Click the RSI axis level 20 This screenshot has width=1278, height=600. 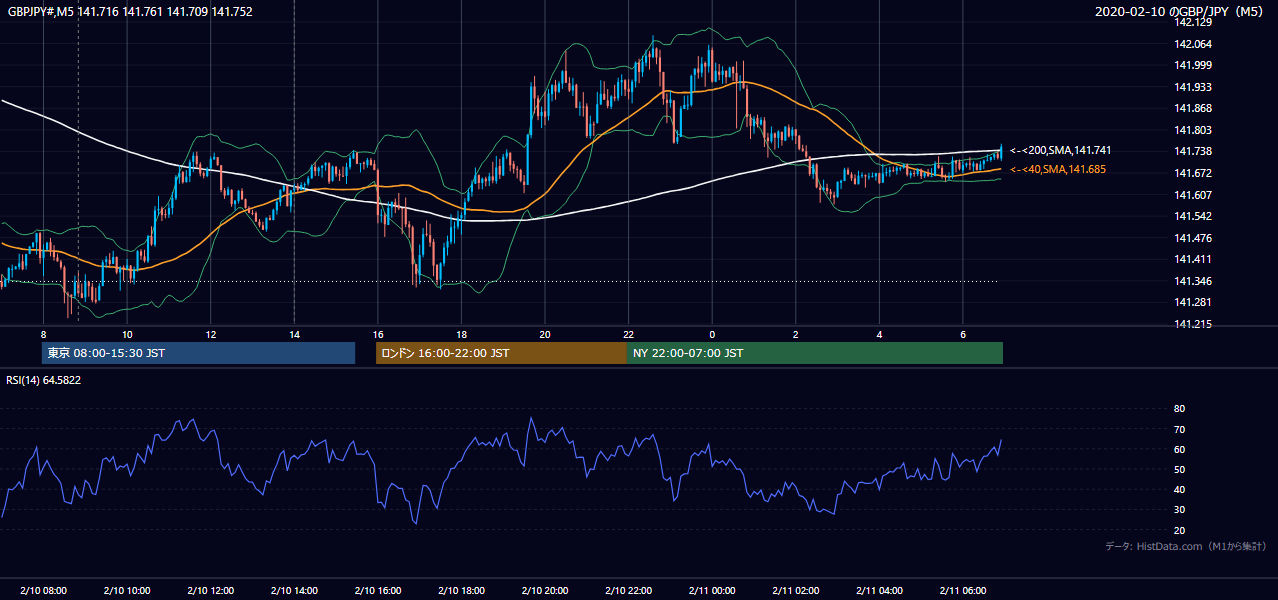[x=1180, y=530]
